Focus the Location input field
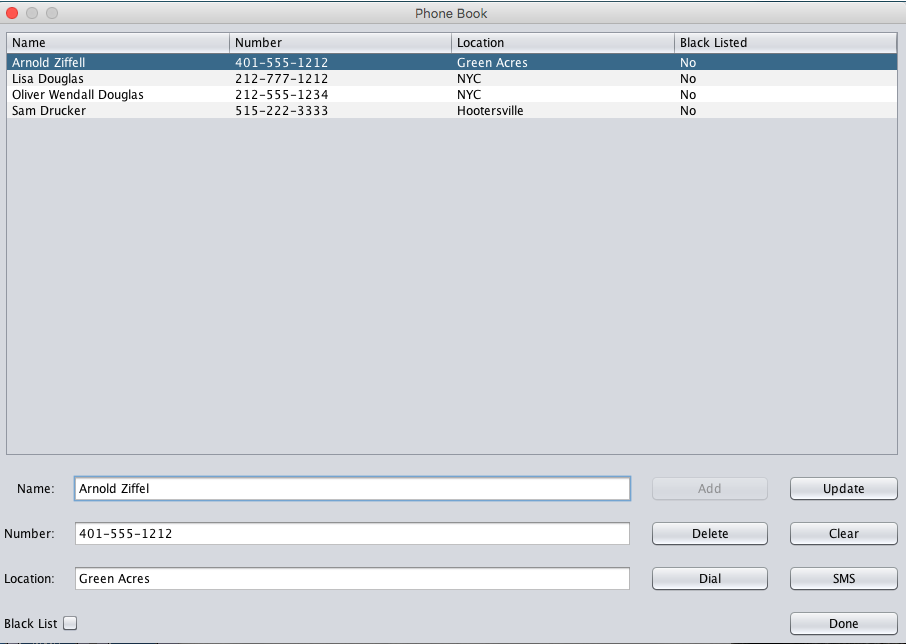This screenshot has width=906, height=644. 352,579
